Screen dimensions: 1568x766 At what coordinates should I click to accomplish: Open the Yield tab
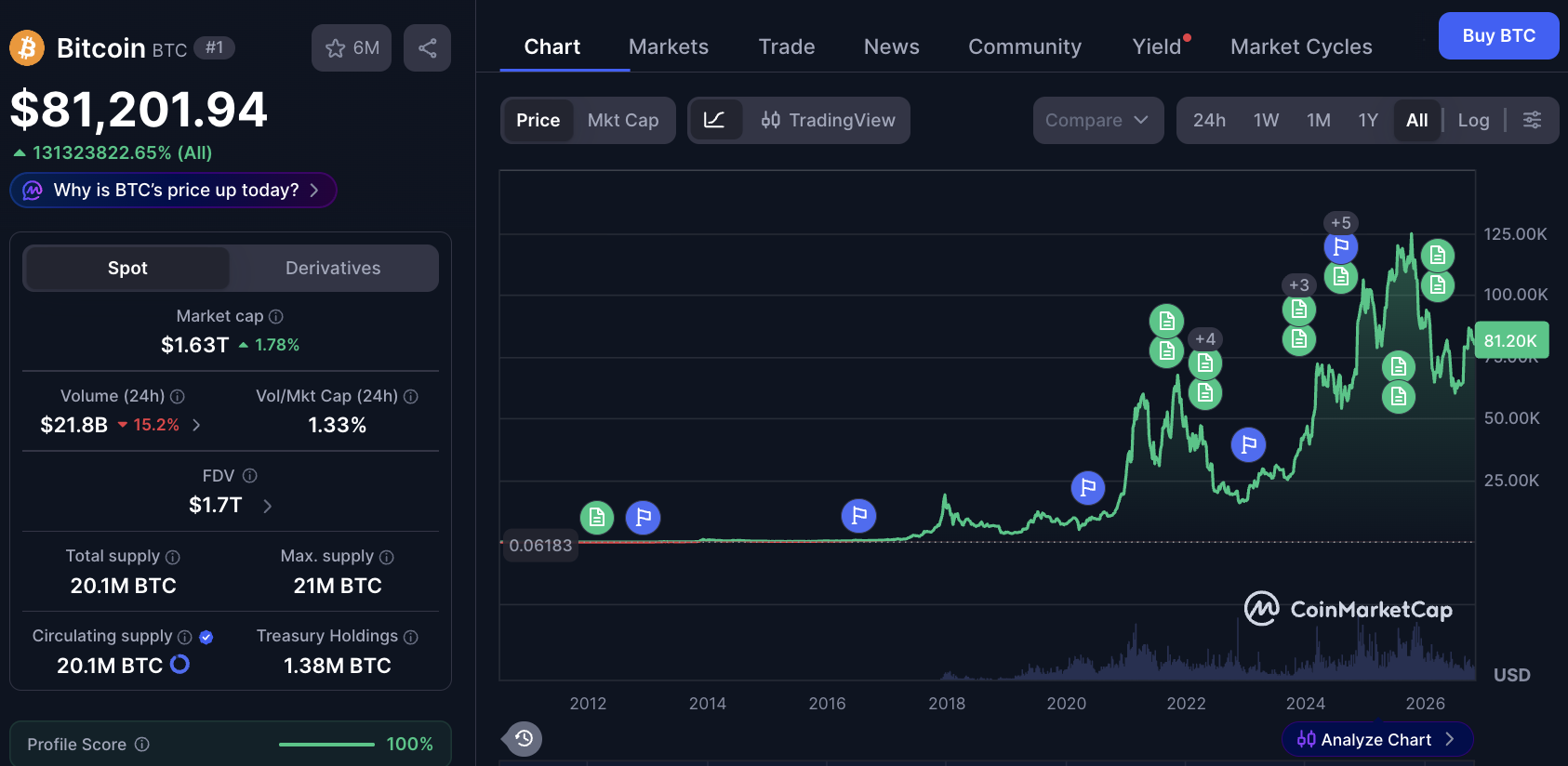click(1158, 46)
